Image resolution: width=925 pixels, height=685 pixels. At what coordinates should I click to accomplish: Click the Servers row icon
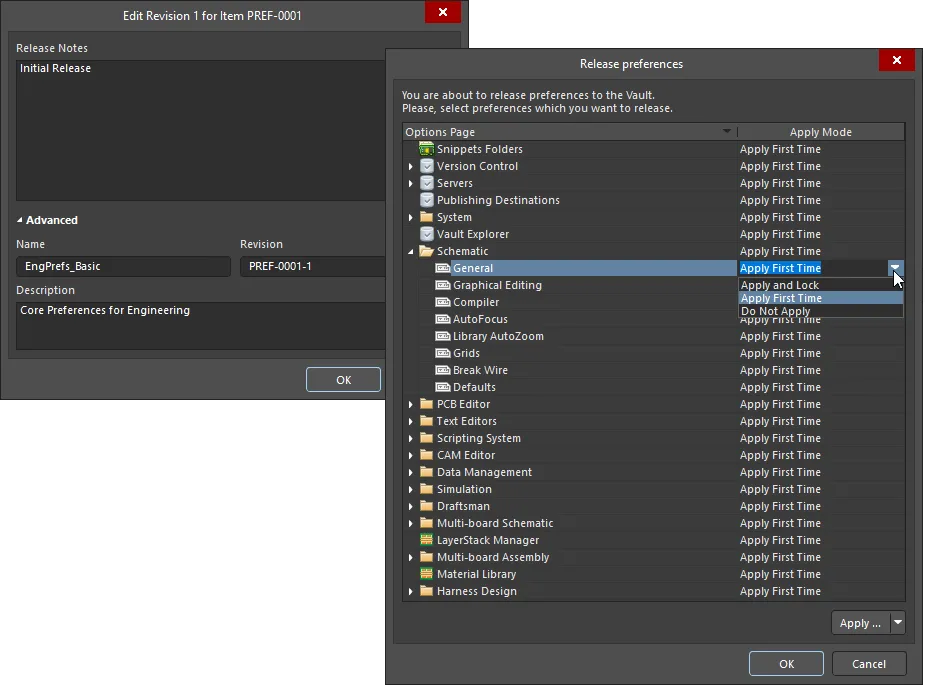[x=427, y=183]
